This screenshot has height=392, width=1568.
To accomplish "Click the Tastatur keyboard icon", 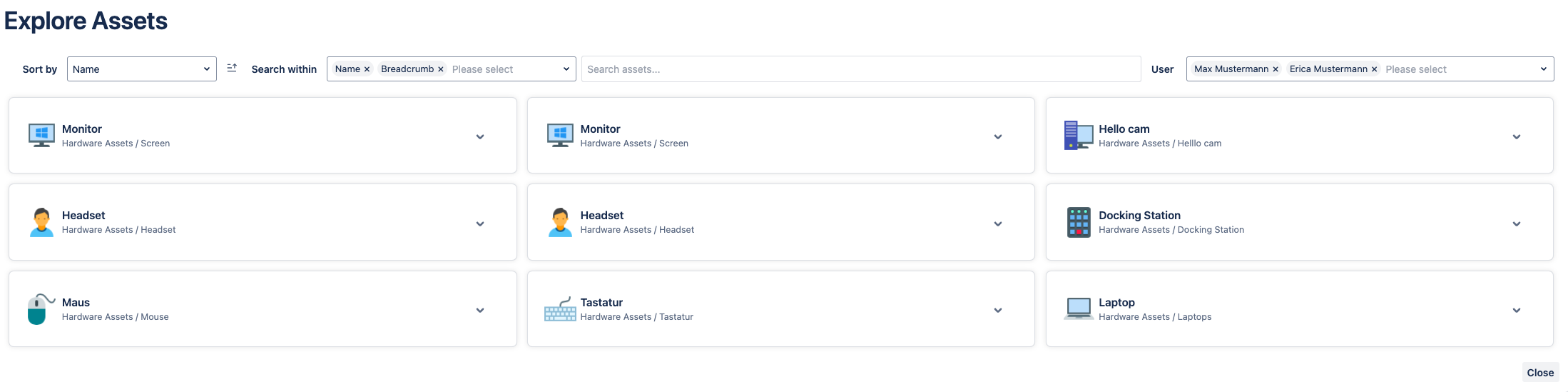I will [x=560, y=309].
